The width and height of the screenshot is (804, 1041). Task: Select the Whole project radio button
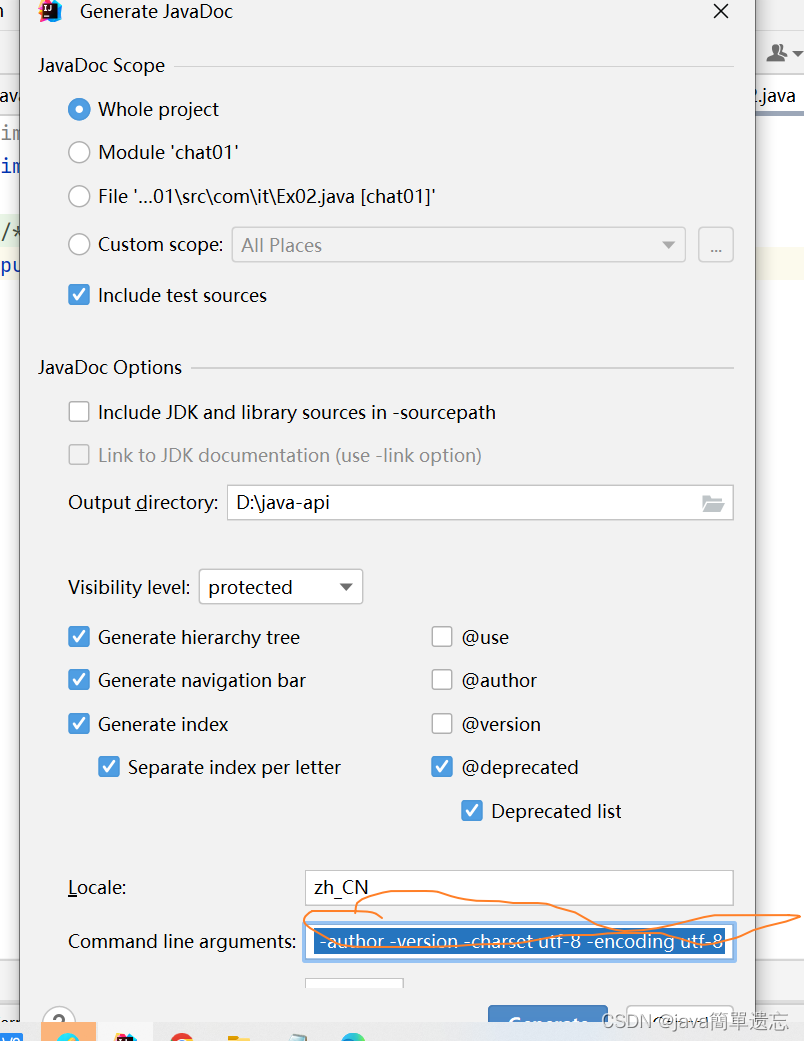click(79, 110)
